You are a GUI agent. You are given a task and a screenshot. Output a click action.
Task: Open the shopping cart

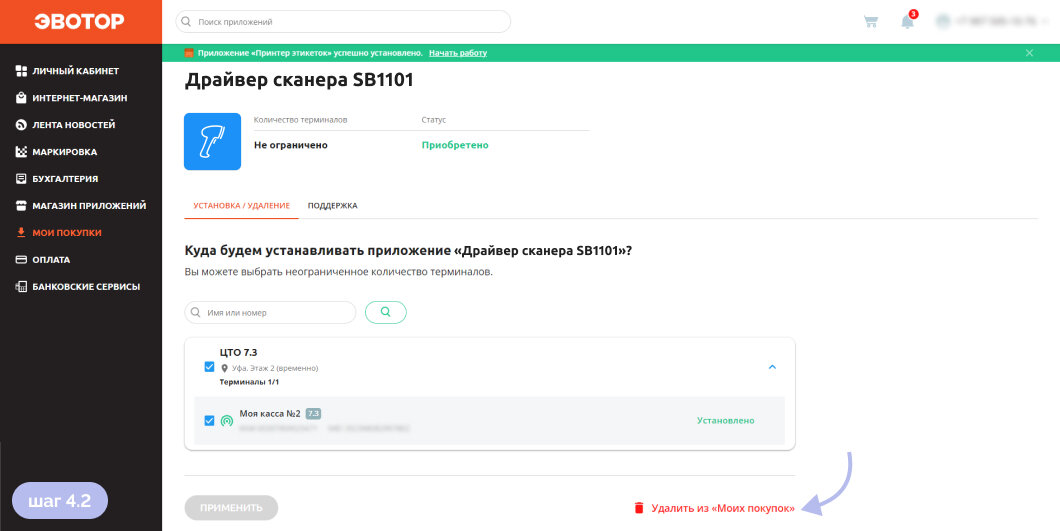(x=871, y=22)
